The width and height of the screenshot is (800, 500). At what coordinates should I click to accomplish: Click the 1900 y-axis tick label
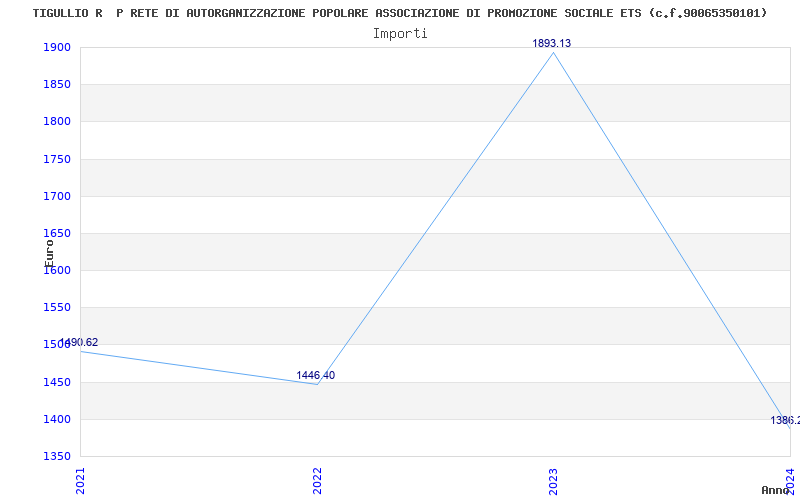[x=57, y=47]
